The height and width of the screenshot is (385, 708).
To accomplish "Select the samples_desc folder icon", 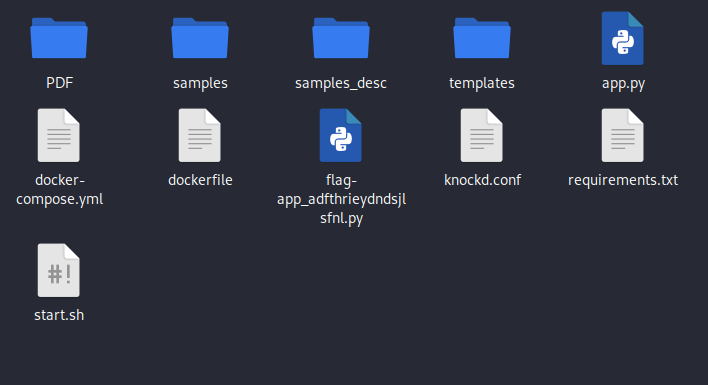I will click(x=341, y=38).
